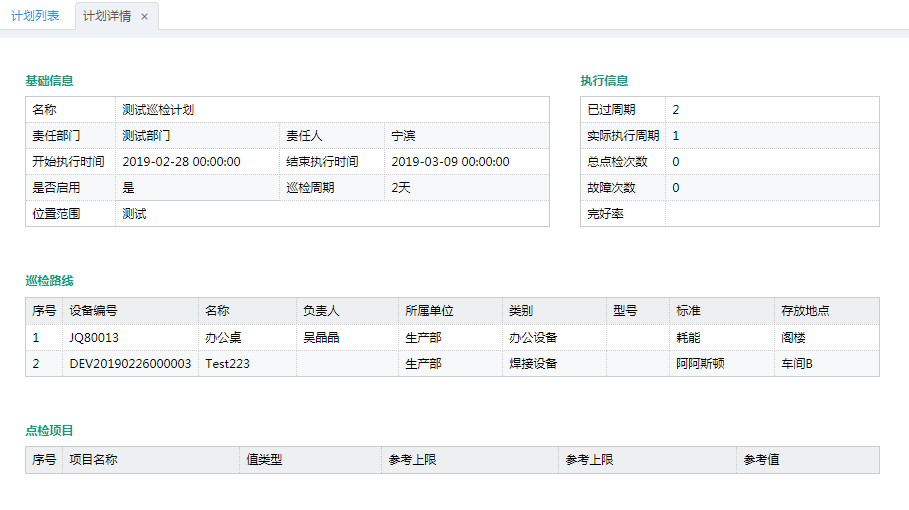This screenshot has width=909, height=510.
Task: Click the 吴晶晶 responsible person cell
Action: pyautogui.click(x=347, y=337)
